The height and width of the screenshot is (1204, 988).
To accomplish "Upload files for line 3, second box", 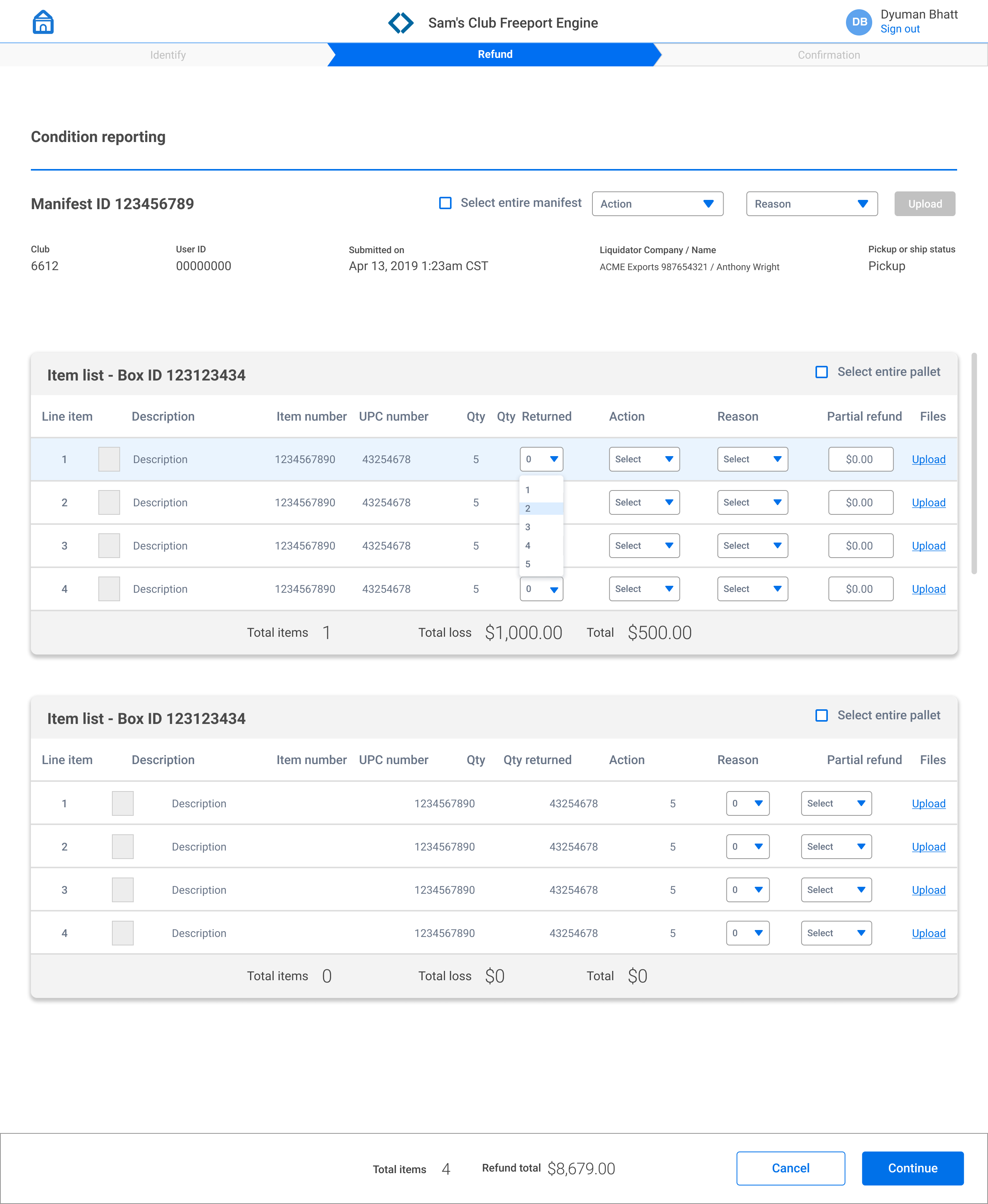I will [928, 890].
